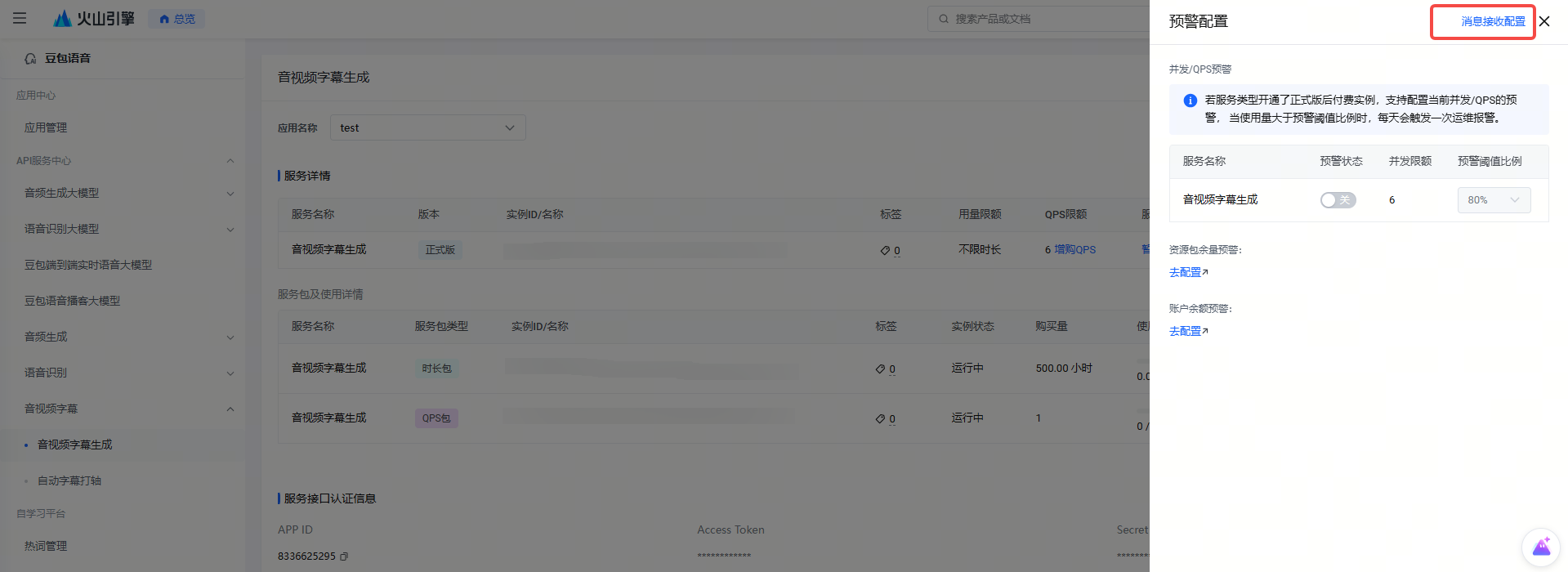Image resolution: width=1568 pixels, height=572 pixels.
Task: Click the 不限时长 usage limit cell
Action: click(980, 249)
